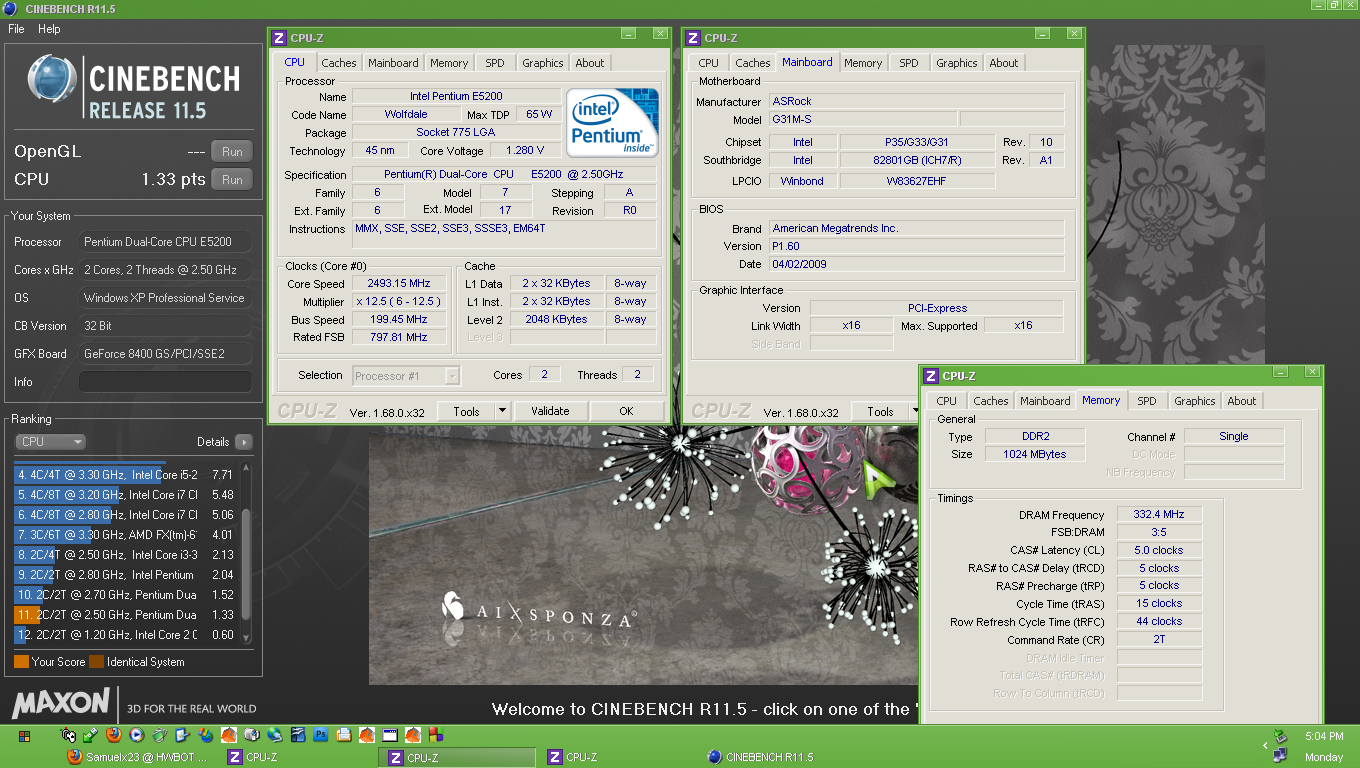
Task: Expand Tools dropdown arrow in CPU-Z CPU window
Action: [x=503, y=411]
